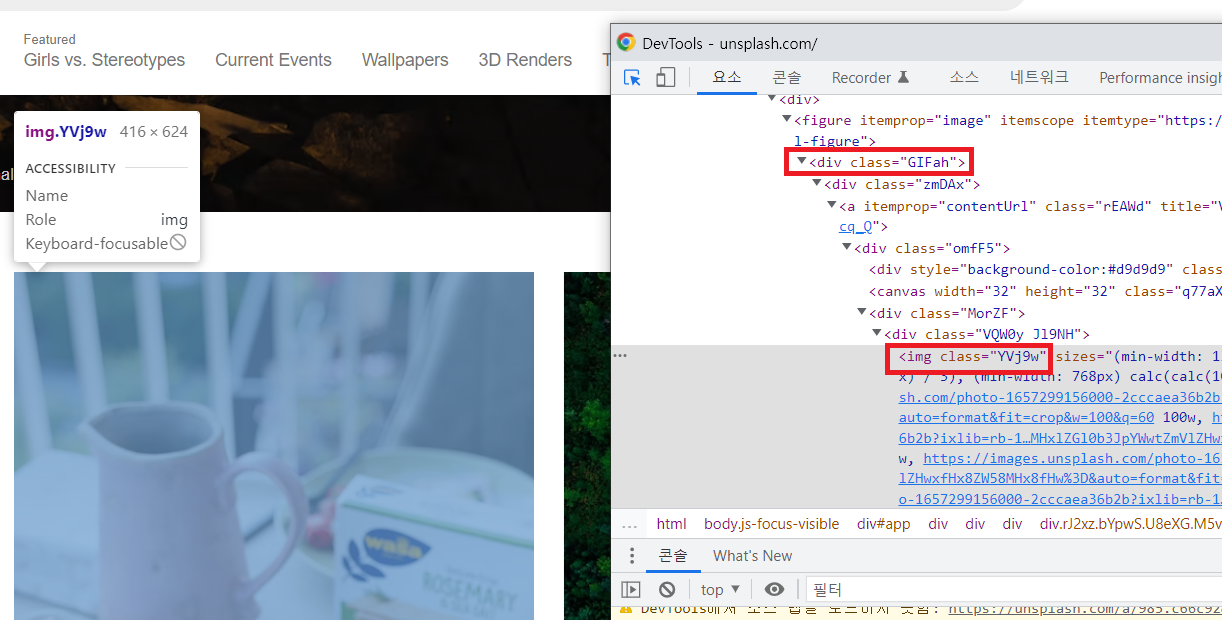Click the Role img row in the tooltip
Image resolution: width=1222 pixels, height=620 pixels.
coord(107,219)
